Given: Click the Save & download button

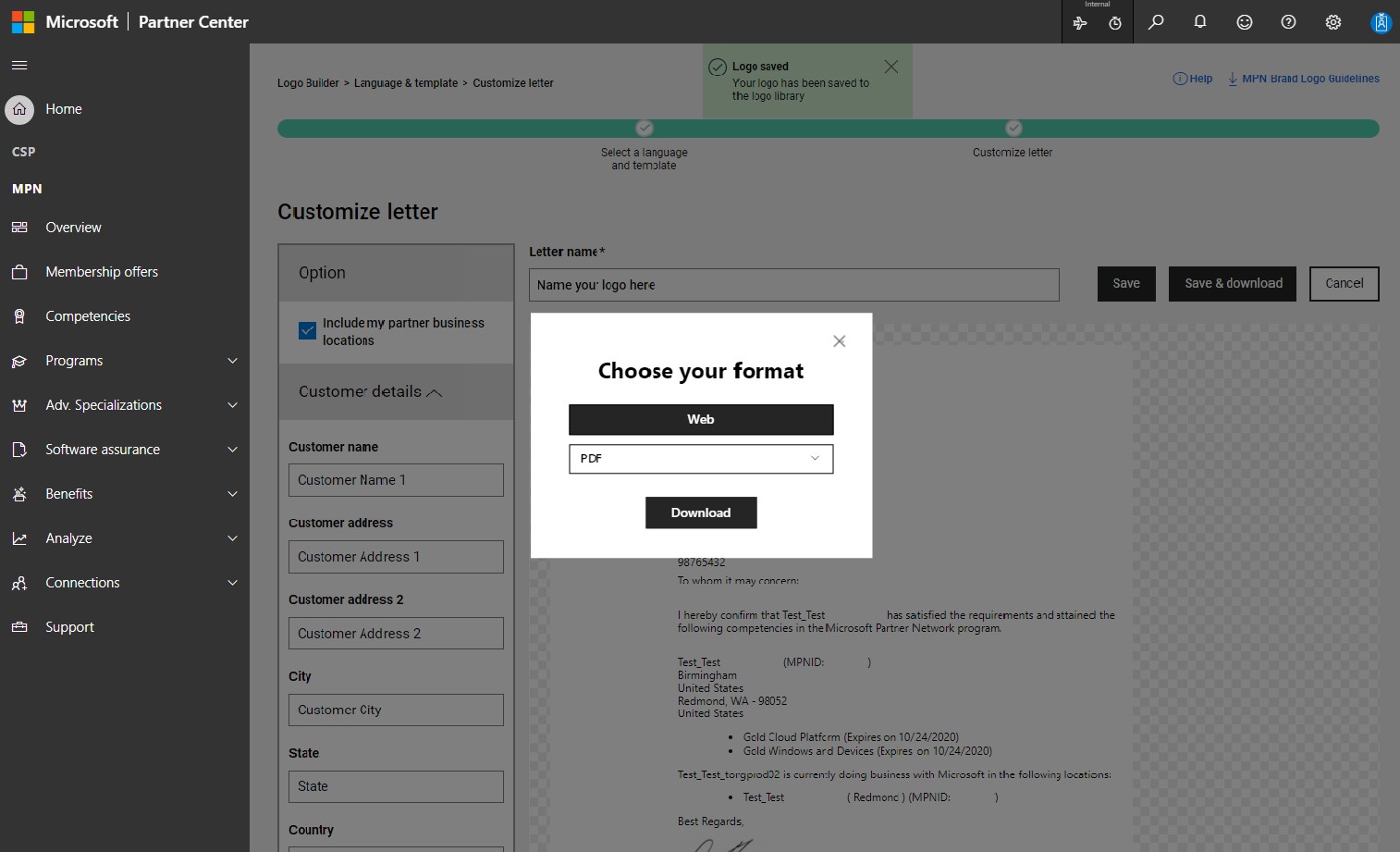Looking at the screenshot, I should [x=1233, y=284].
